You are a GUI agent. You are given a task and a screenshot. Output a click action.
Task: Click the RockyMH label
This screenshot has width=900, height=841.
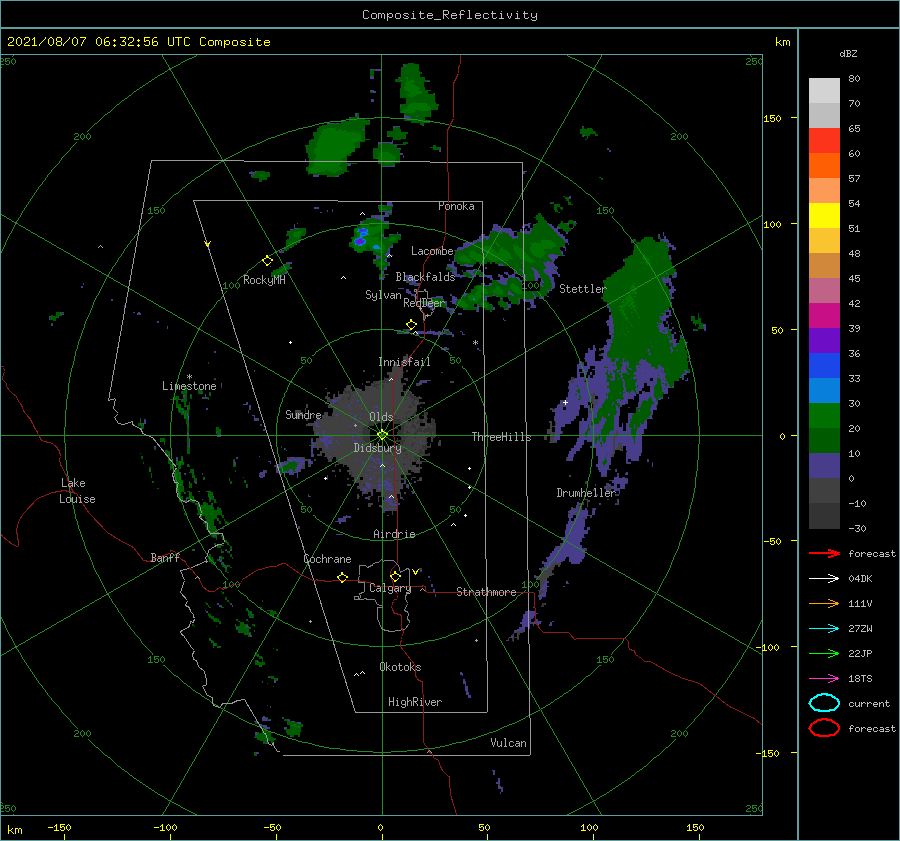(x=264, y=280)
